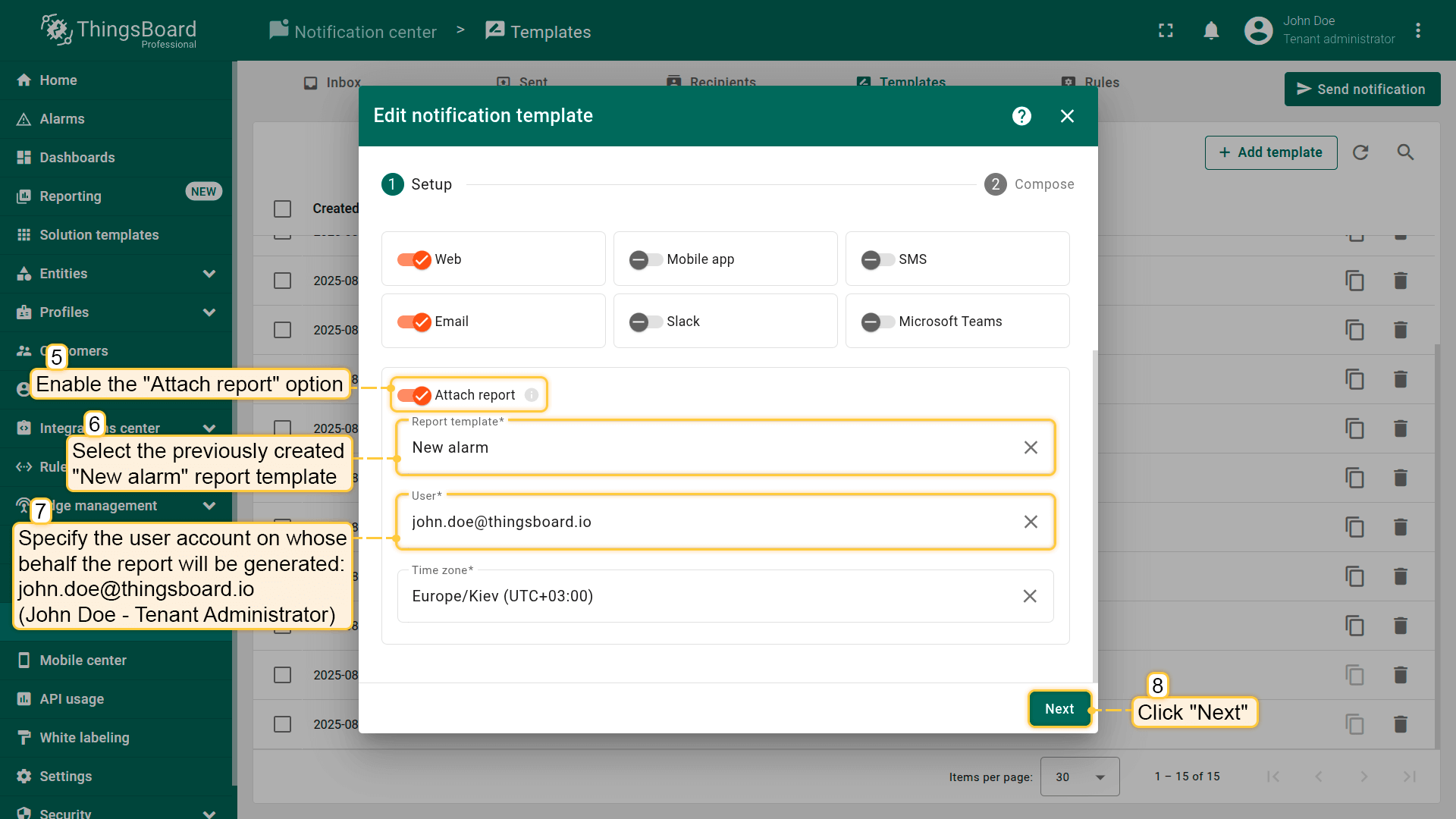
Task: Click the Reporting sidebar icon
Action: [24, 196]
